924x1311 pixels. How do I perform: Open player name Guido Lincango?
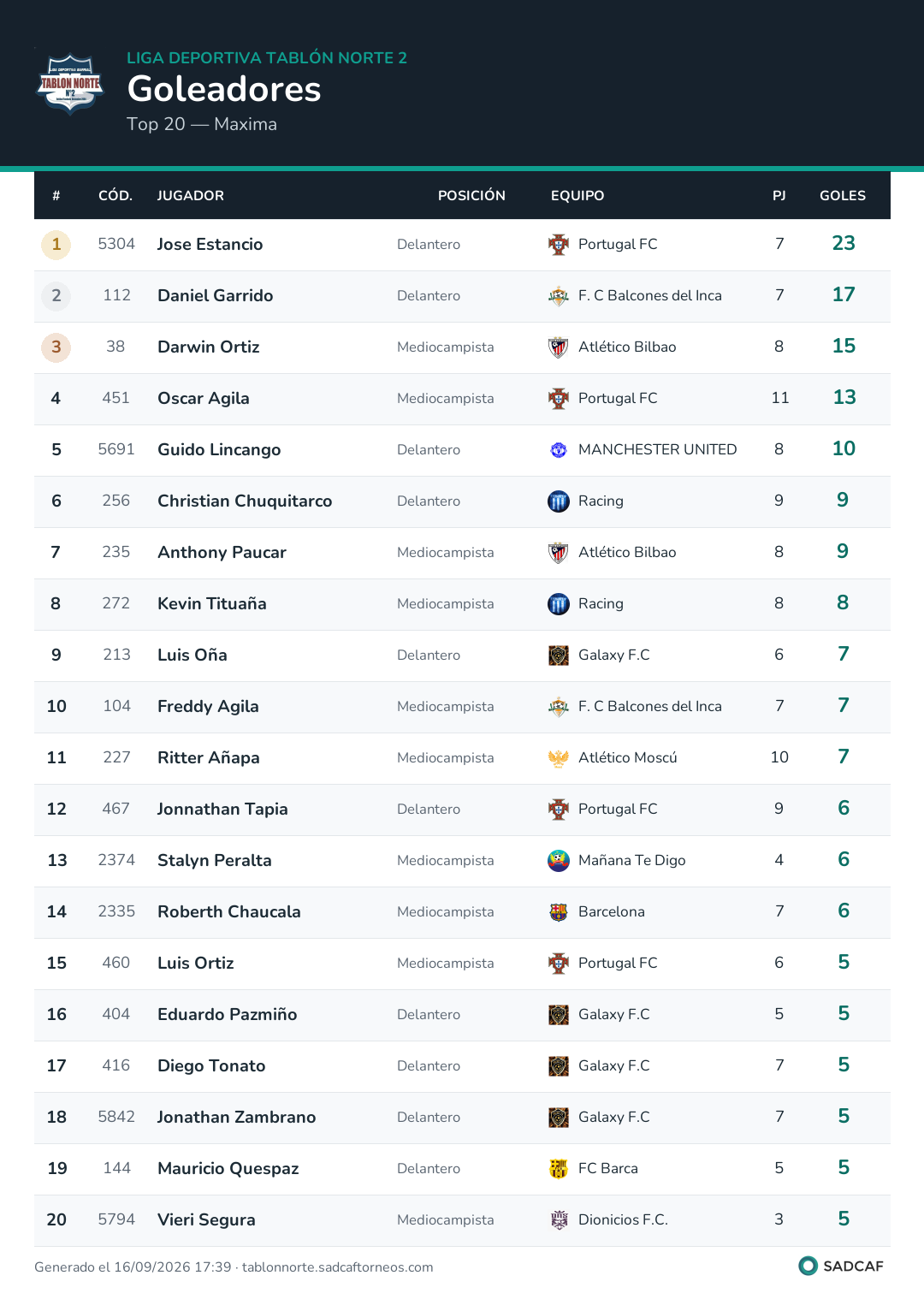pyautogui.click(x=219, y=450)
